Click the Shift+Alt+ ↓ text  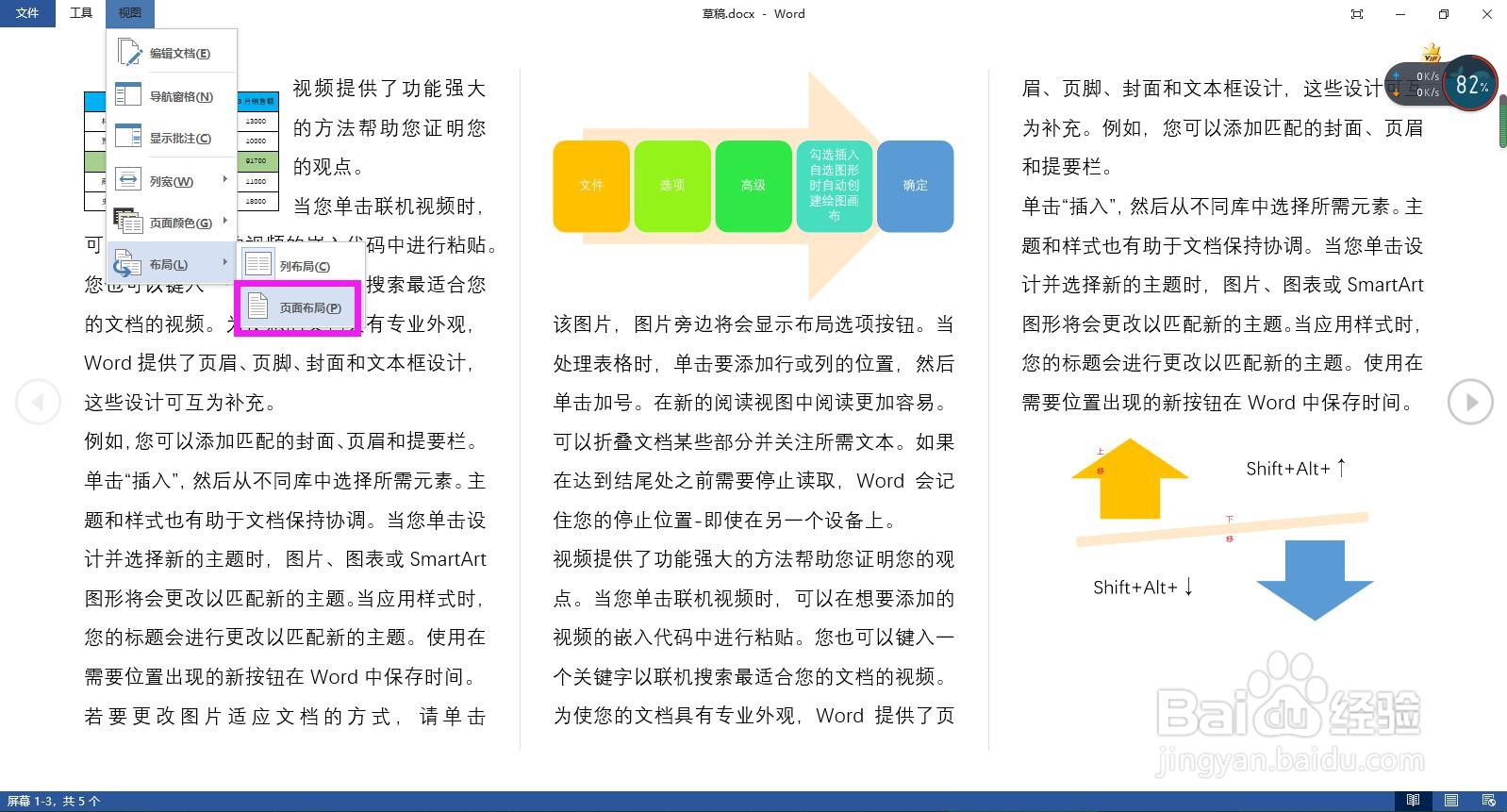point(1144,587)
